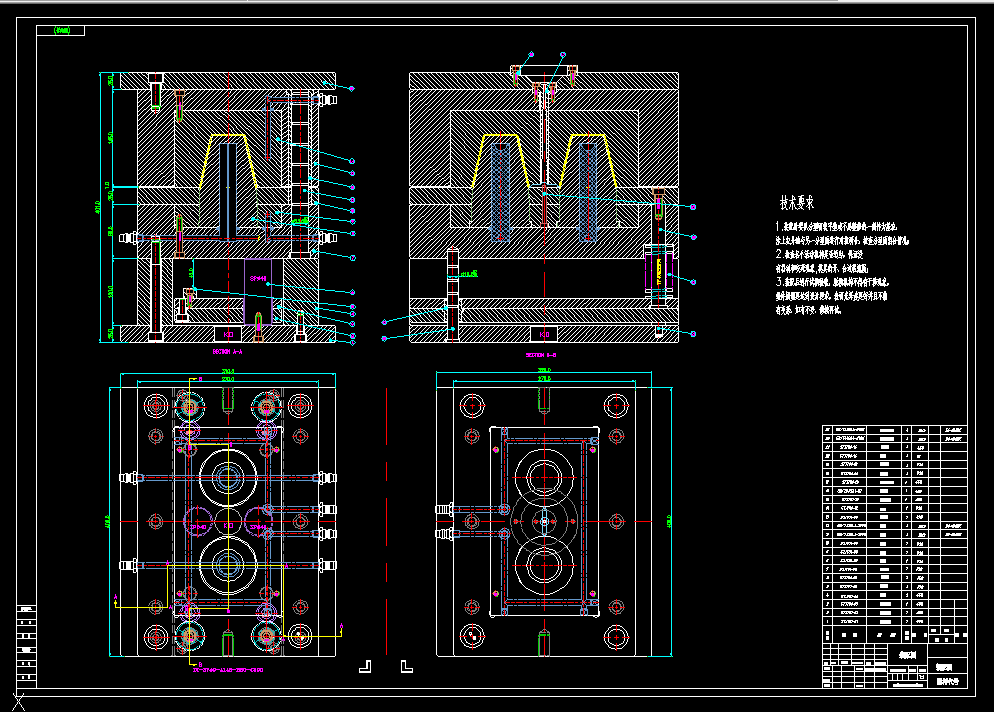994x712 pixels.
Task: Select the right corner bracket symbol below the plan views
Action: pos(407,666)
